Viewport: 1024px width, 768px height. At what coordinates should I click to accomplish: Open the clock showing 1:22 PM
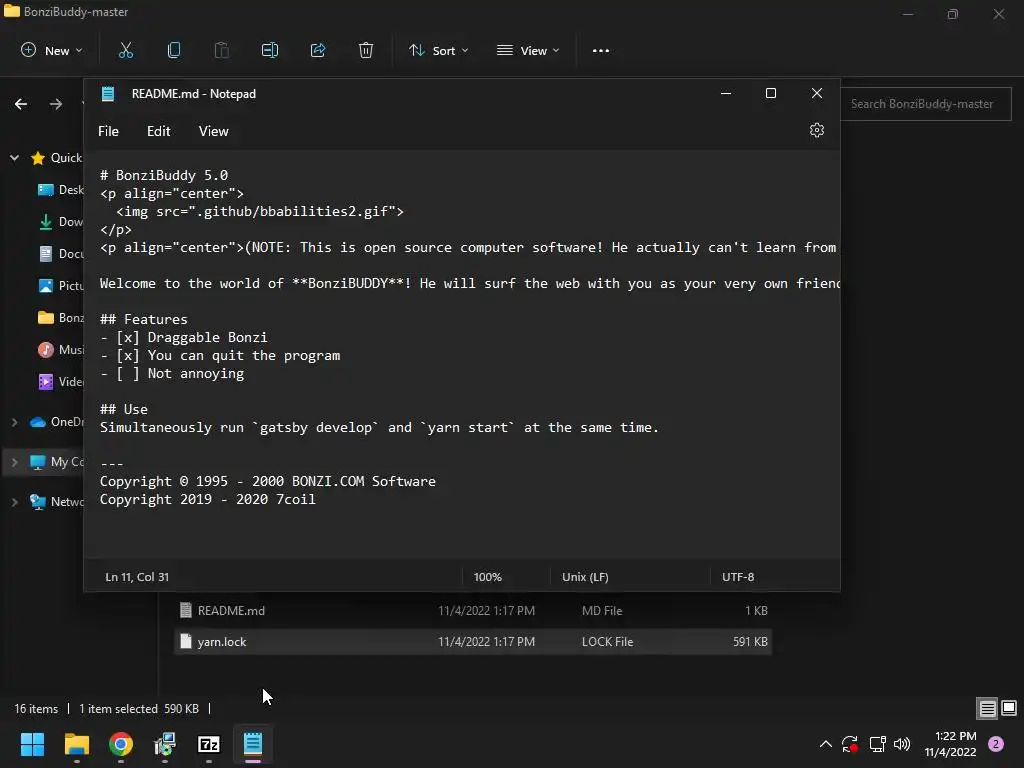coord(950,744)
